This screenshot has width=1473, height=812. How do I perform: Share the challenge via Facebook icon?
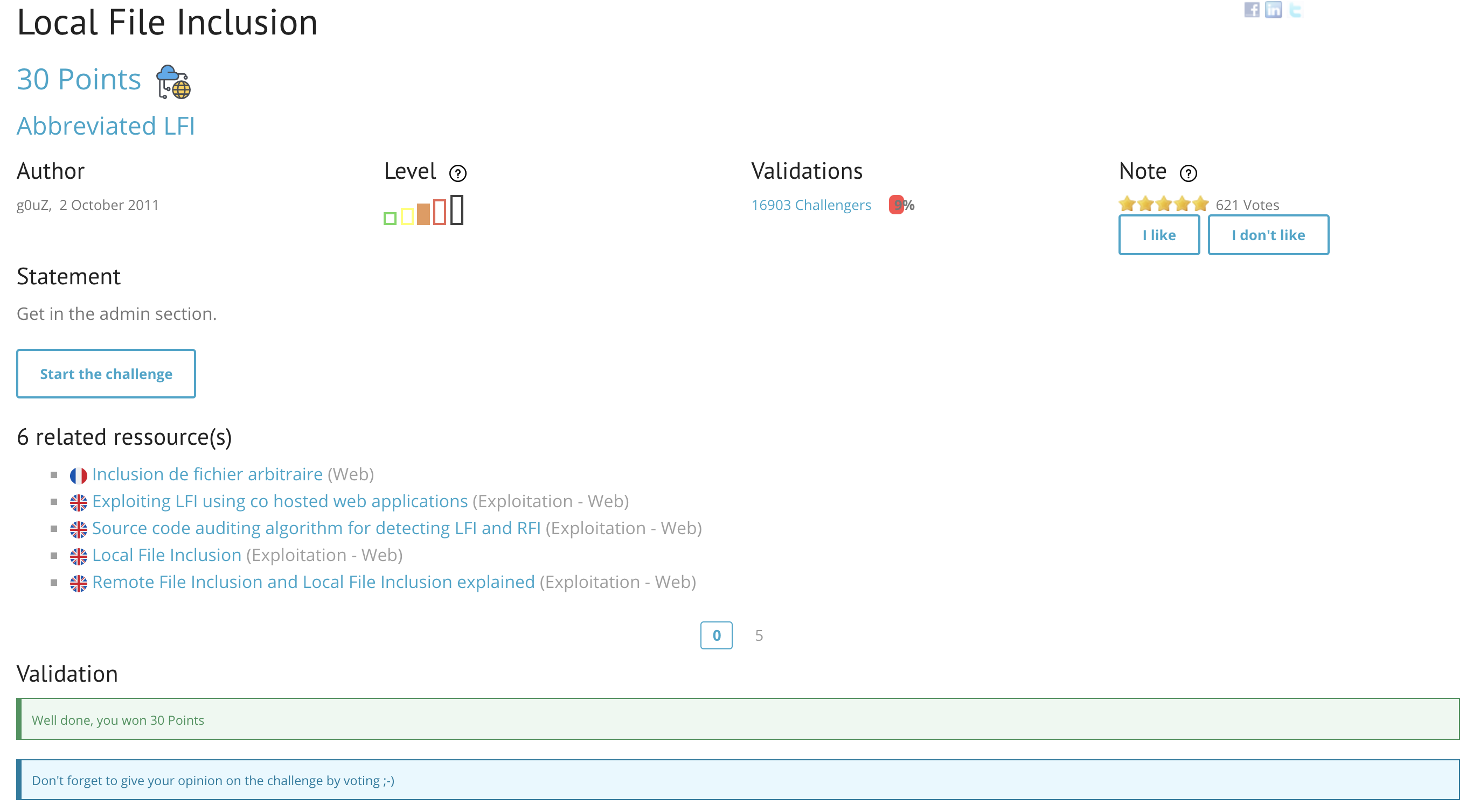point(1251,10)
